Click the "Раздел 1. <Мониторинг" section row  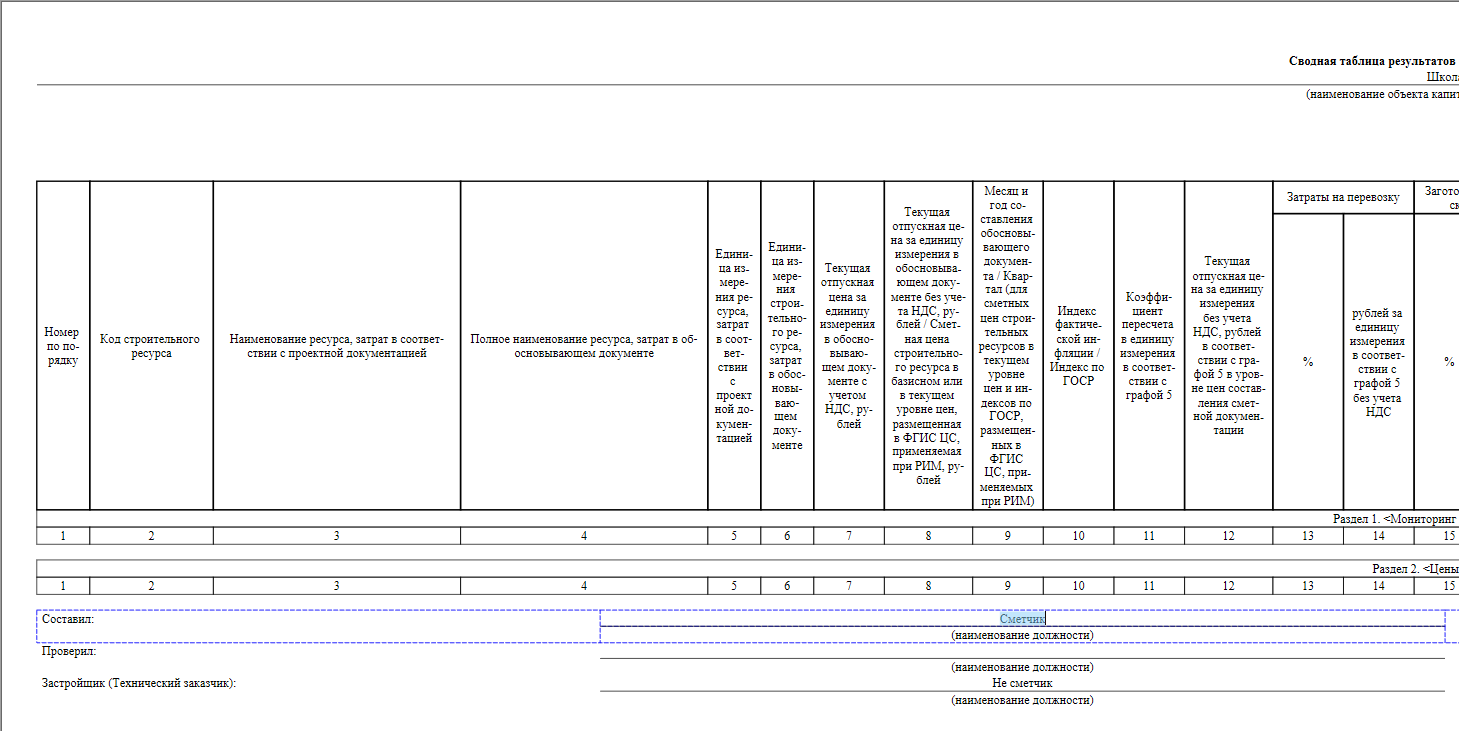(1394, 519)
